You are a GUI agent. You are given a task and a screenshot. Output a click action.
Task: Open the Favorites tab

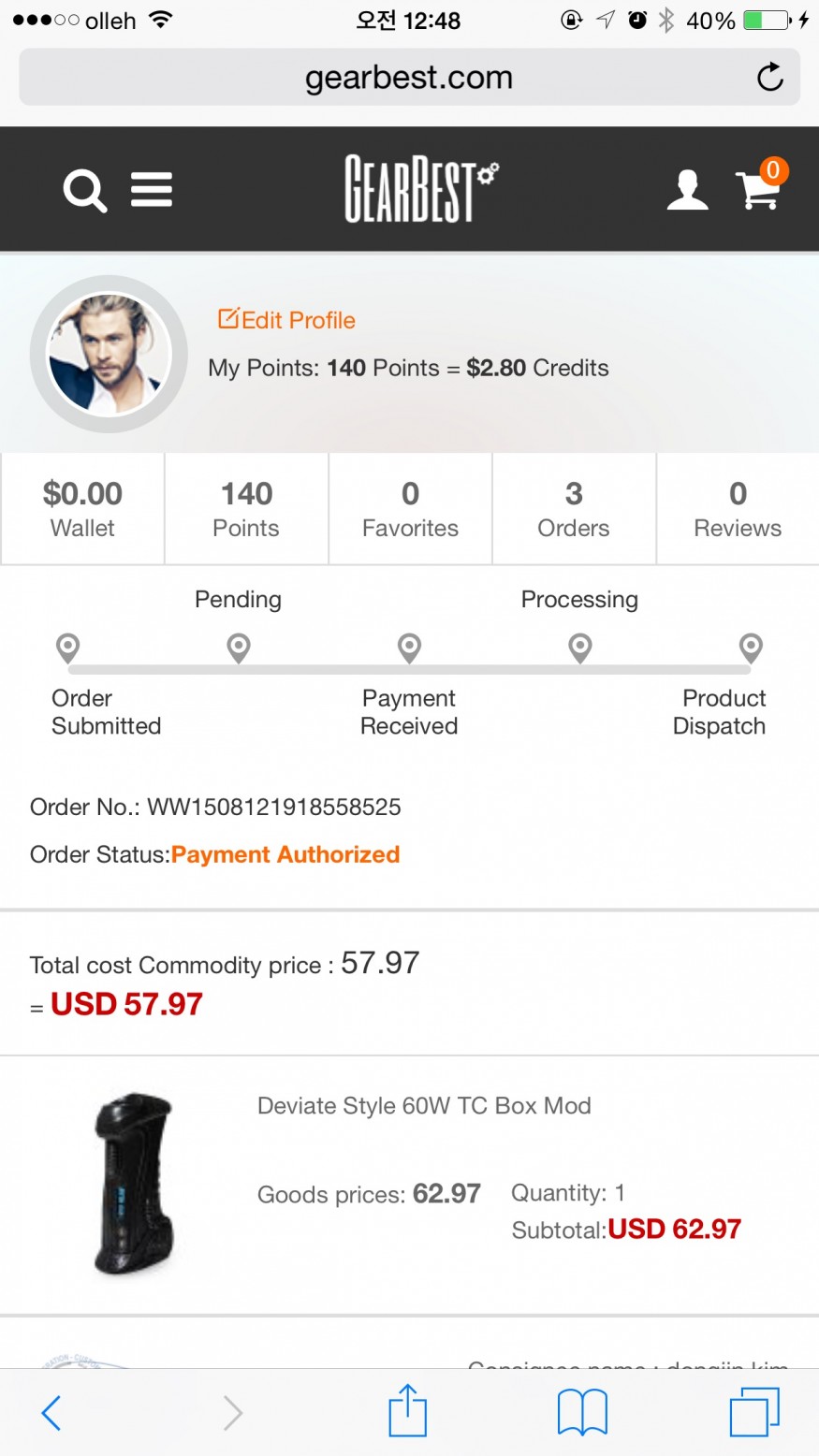coord(410,509)
